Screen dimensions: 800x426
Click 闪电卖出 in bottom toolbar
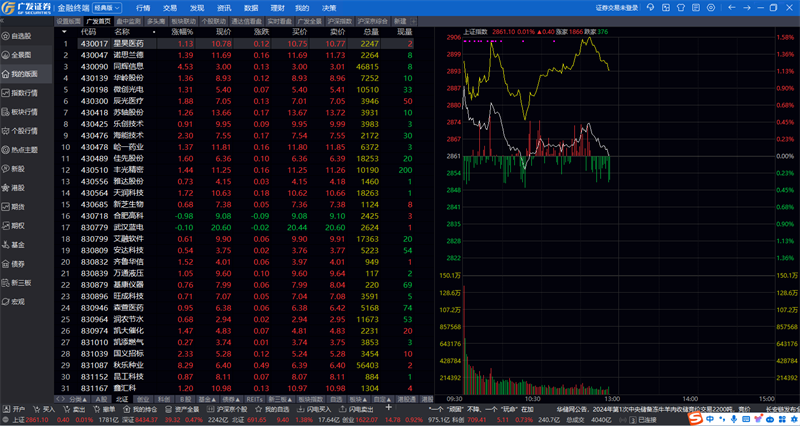pos(357,409)
